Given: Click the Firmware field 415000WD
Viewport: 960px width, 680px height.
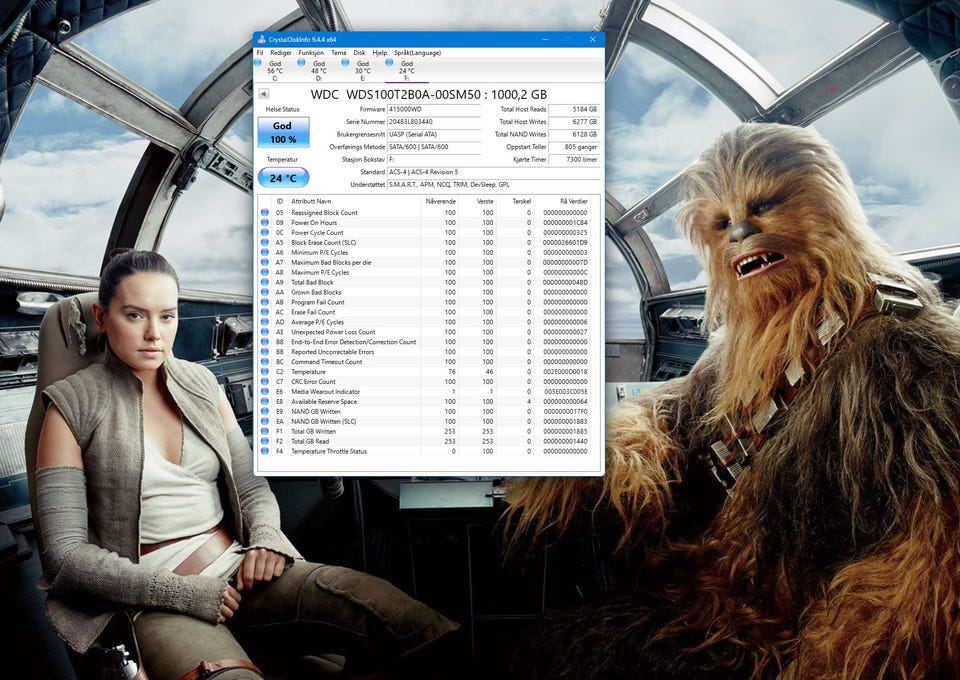Looking at the screenshot, I should point(433,109).
